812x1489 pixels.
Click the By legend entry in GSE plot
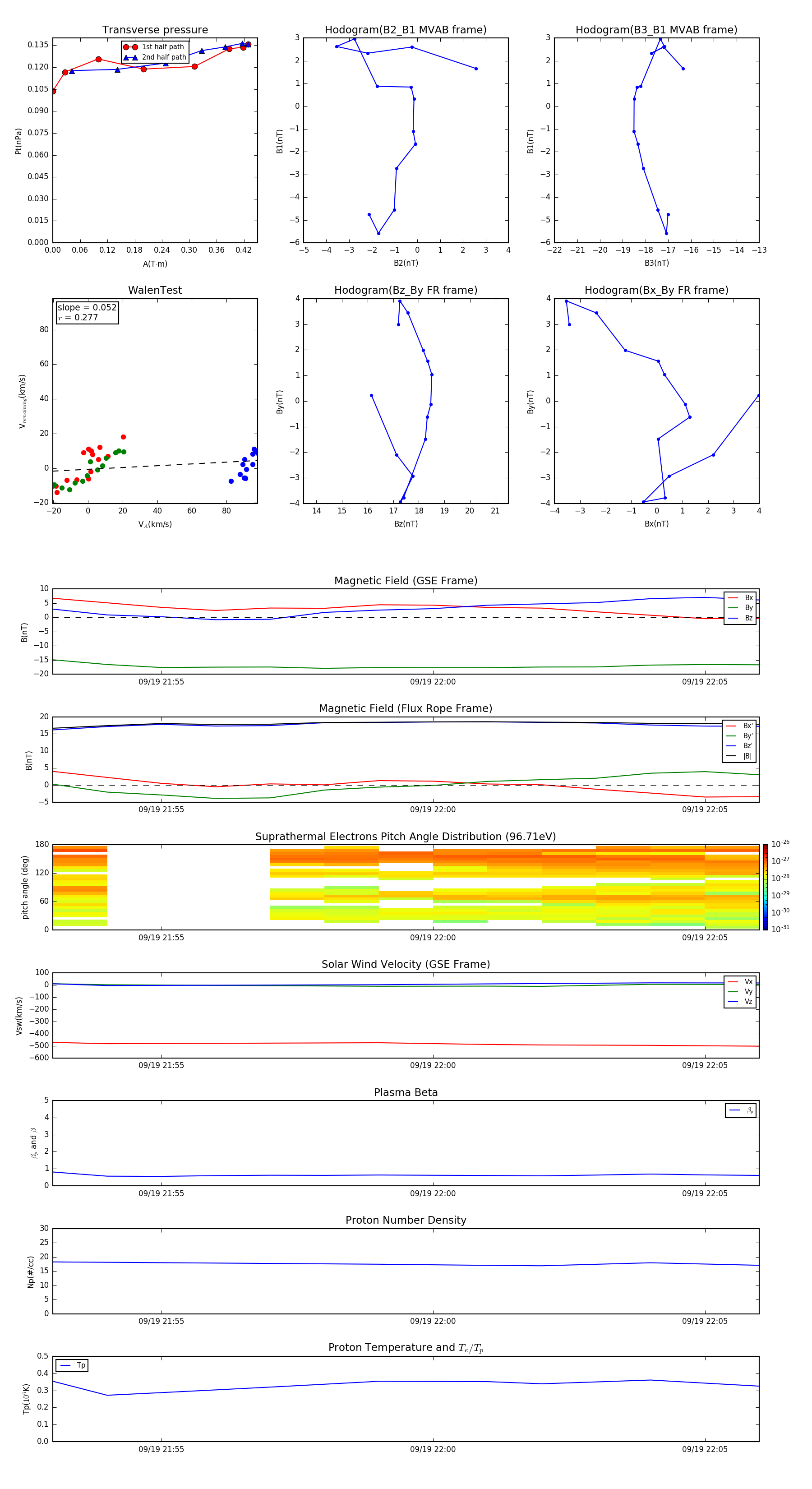coord(740,608)
